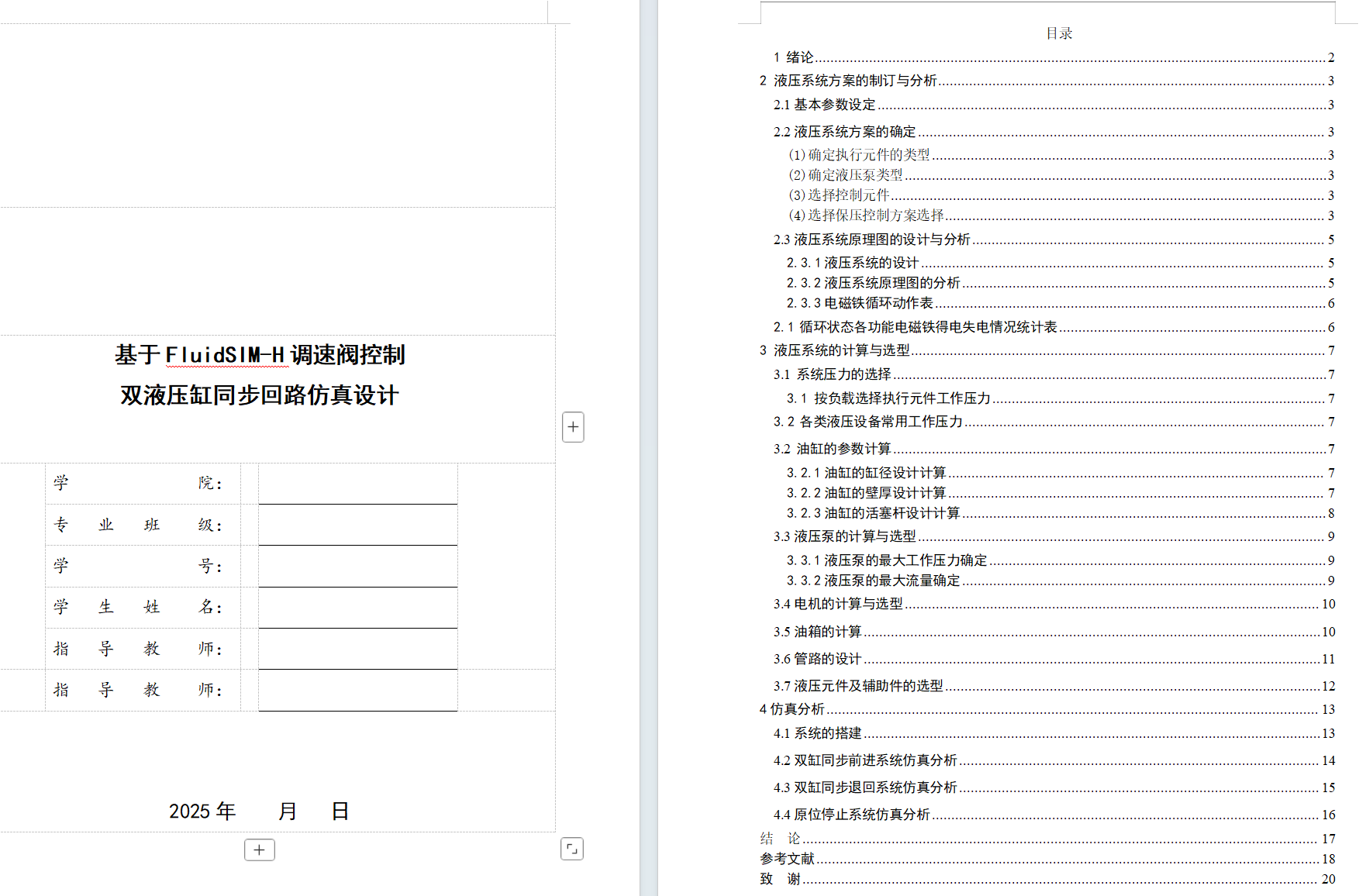Open the contents entry 2.3.1 液压系统的设计

click(1060, 263)
